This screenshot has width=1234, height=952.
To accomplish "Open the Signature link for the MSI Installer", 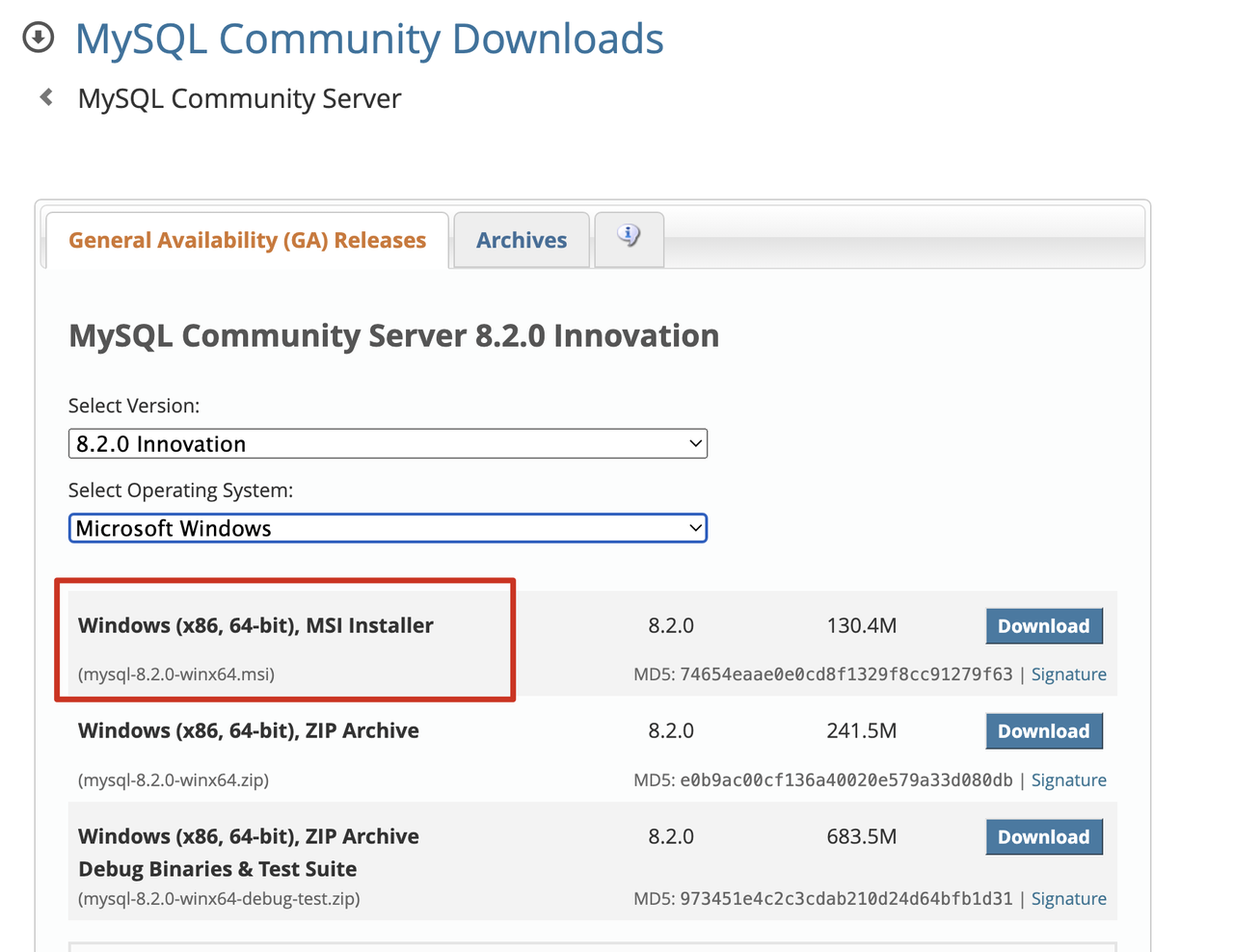I will click(x=1069, y=674).
